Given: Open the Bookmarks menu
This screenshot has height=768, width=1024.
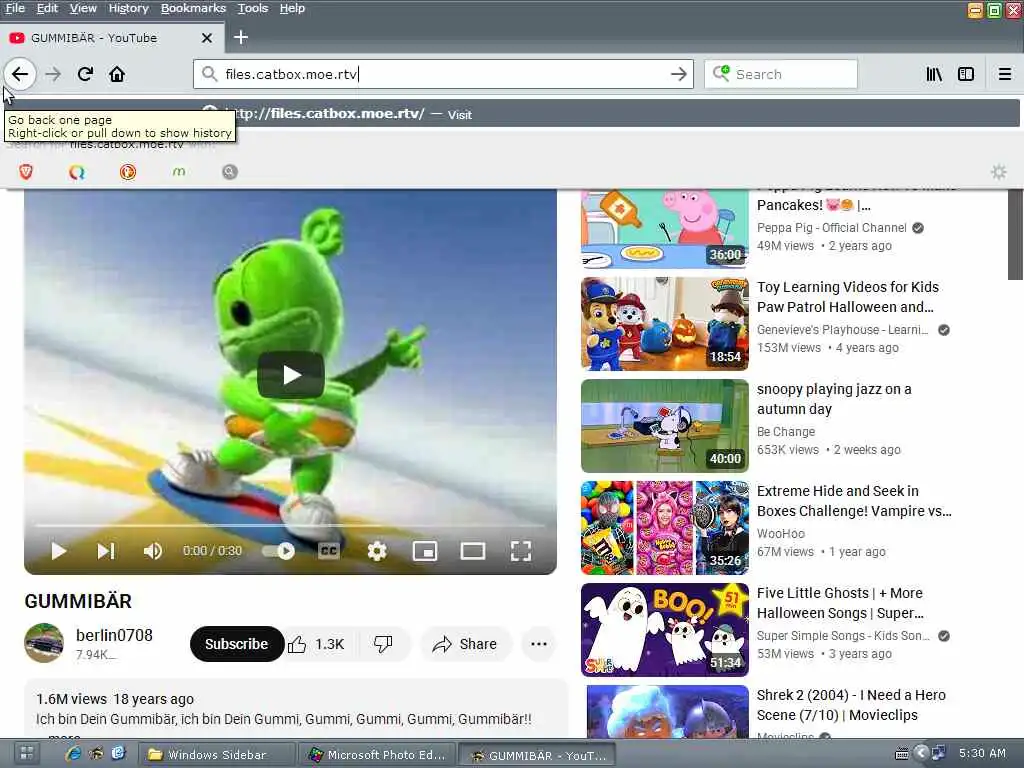Looking at the screenshot, I should [x=193, y=8].
